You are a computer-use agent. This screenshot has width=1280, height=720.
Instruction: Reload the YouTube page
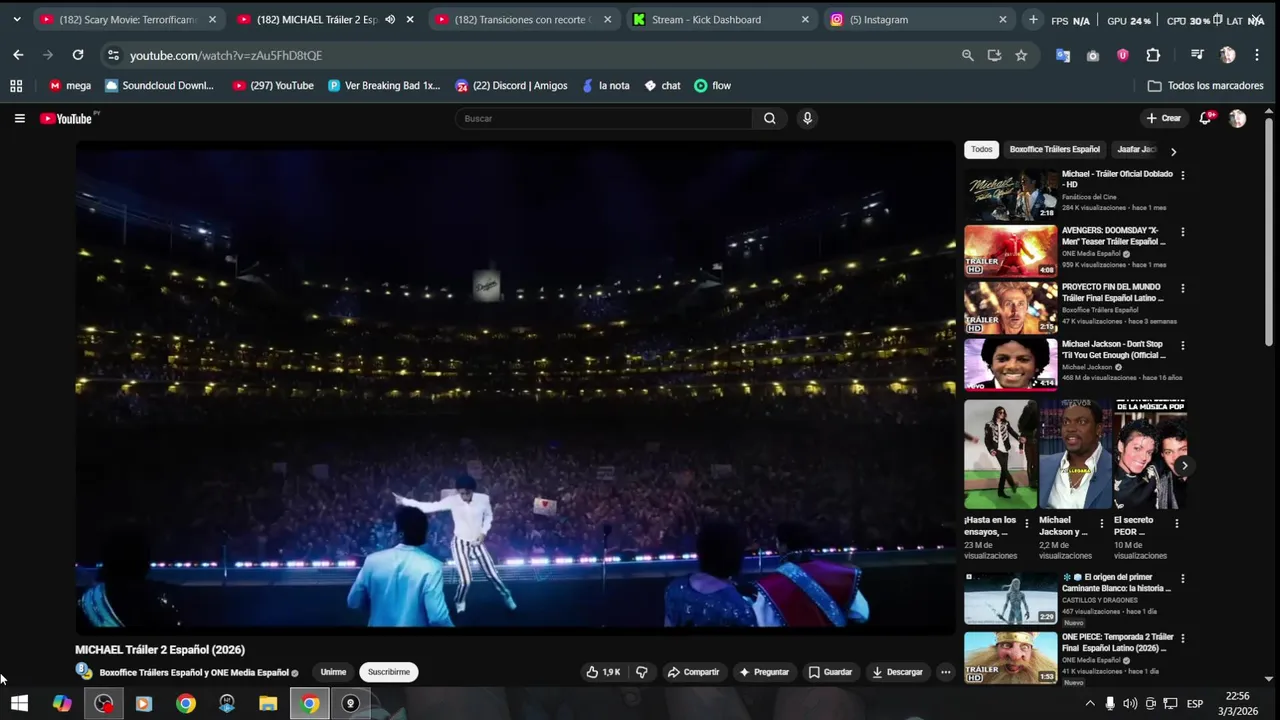[78, 55]
